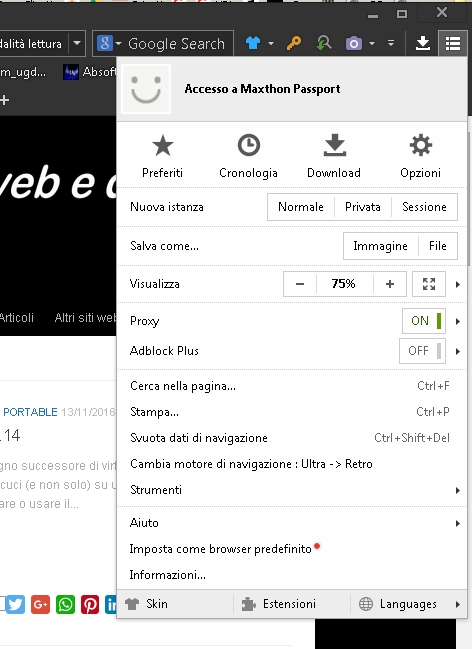Expand the Languages submenu arrow
The width and height of the screenshot is (472, 649).
[x=458, y=604]
